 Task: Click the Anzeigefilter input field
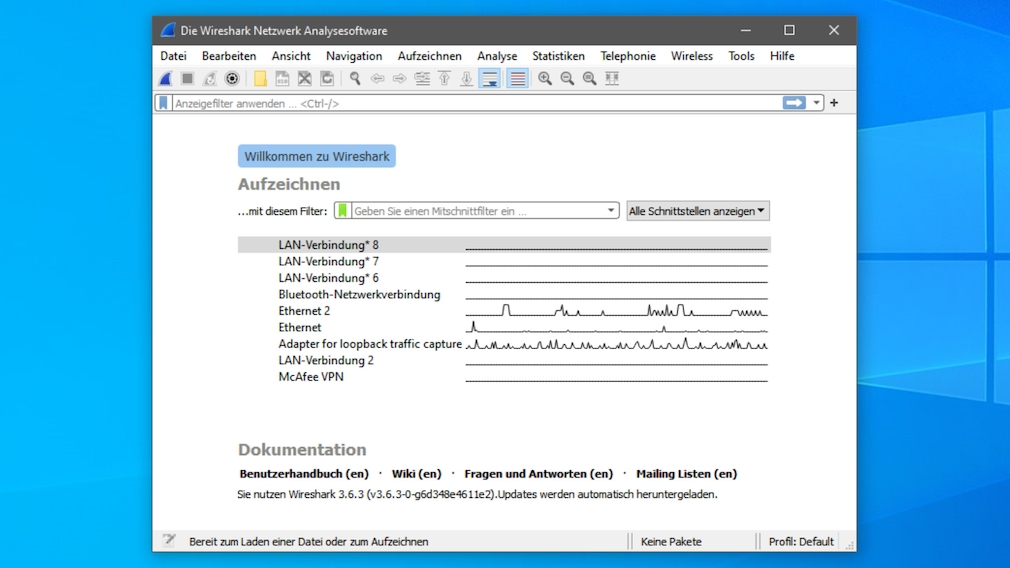(x=470, y=103)
